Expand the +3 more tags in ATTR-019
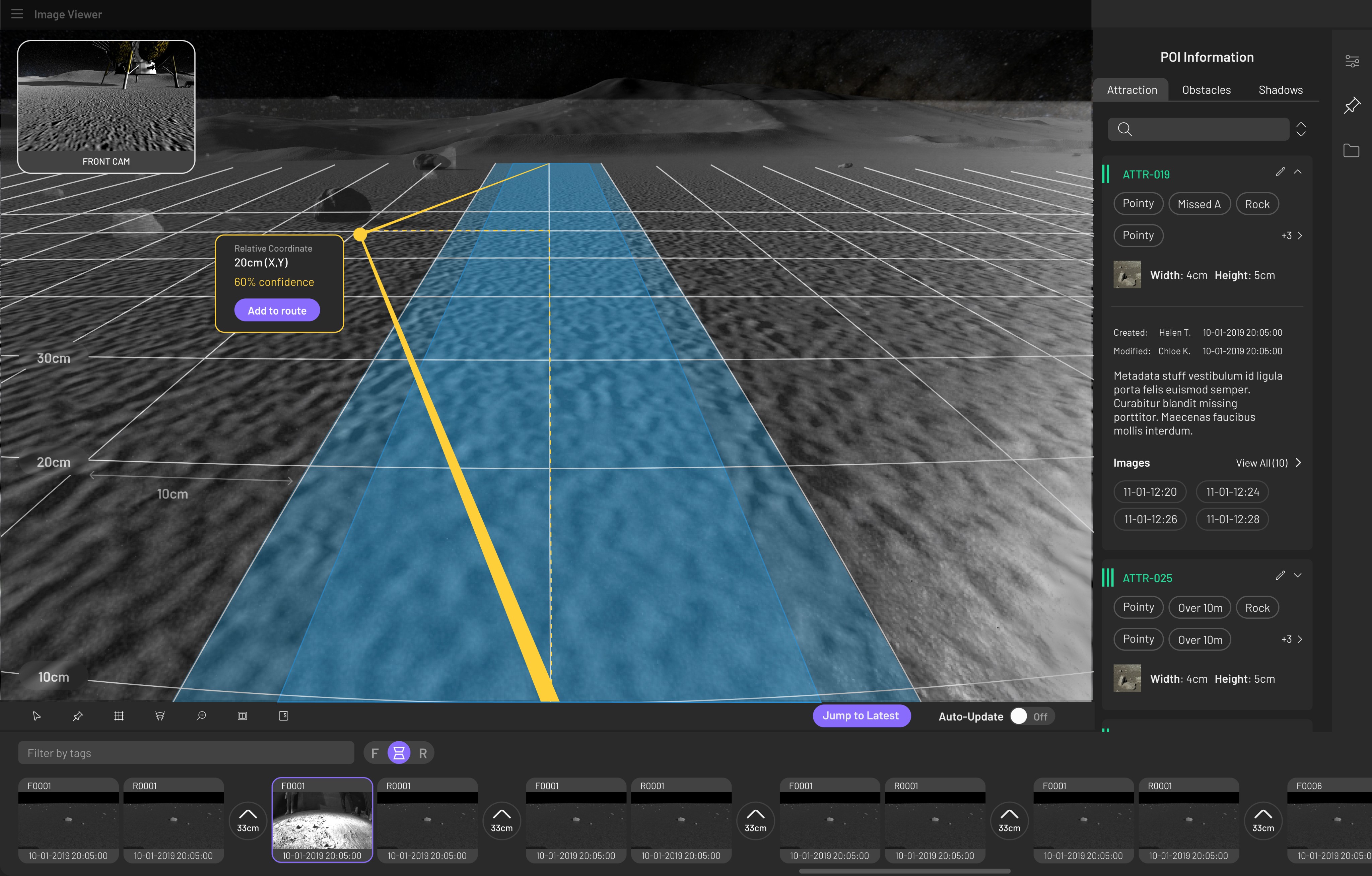The image size is (1372, 876). pyautogui.click(x=1292, y=235)
